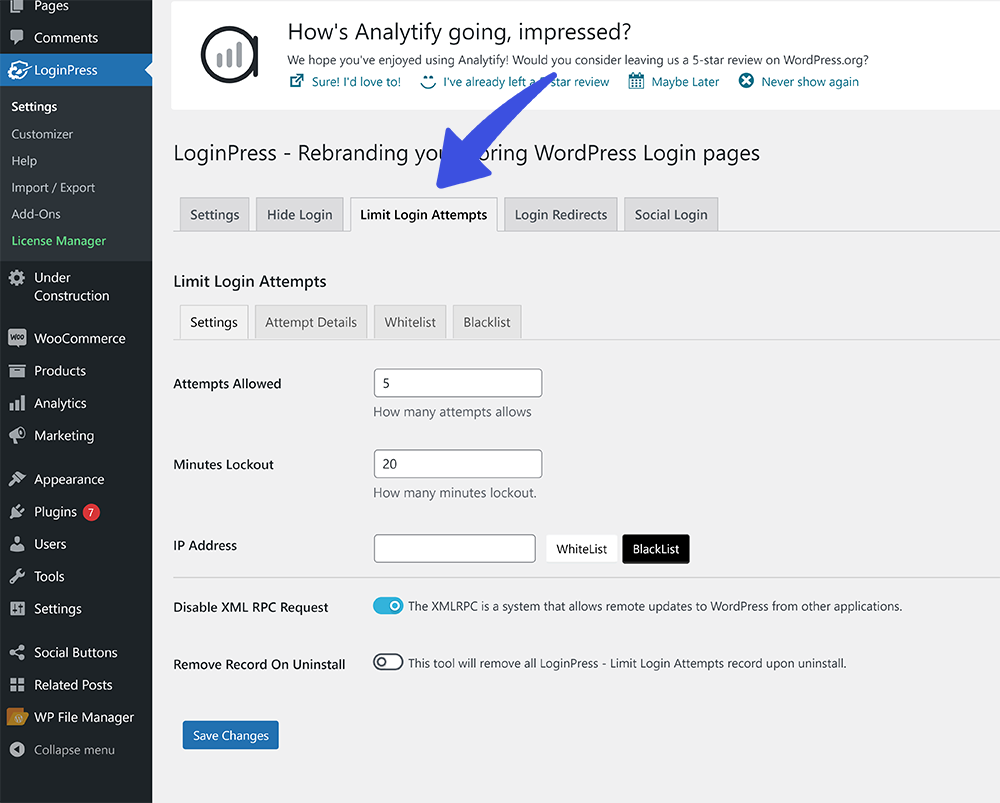The height and width of the screenshot is (803, 1000).
Task: Focus the Attempts Allowed input field
Action: [458, 383]
